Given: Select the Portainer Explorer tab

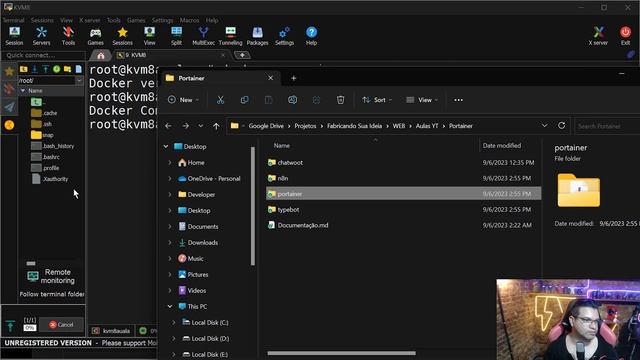Looking at the screenshot, I should coord(220,78).
